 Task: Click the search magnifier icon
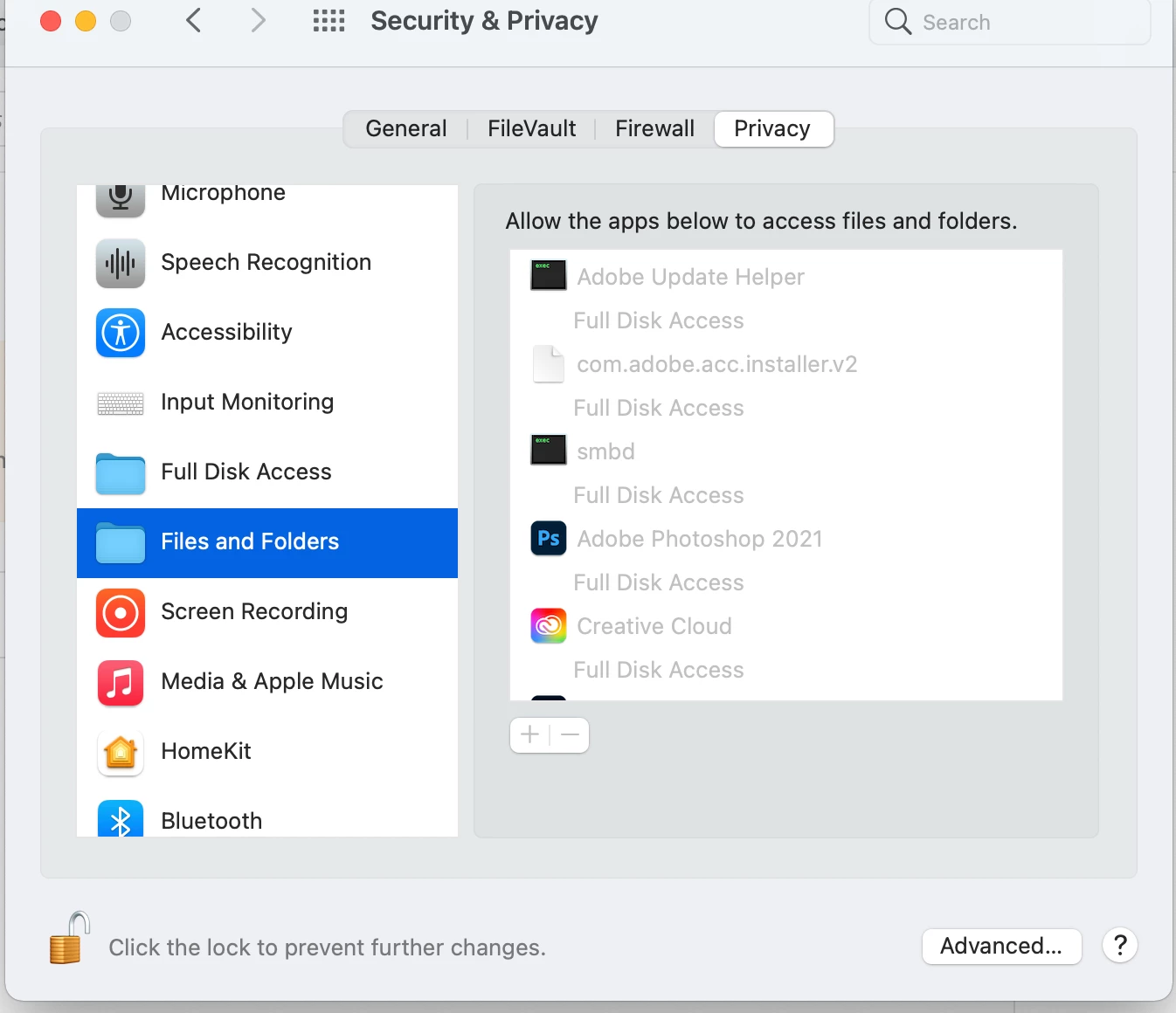click(x=897, y=21)
